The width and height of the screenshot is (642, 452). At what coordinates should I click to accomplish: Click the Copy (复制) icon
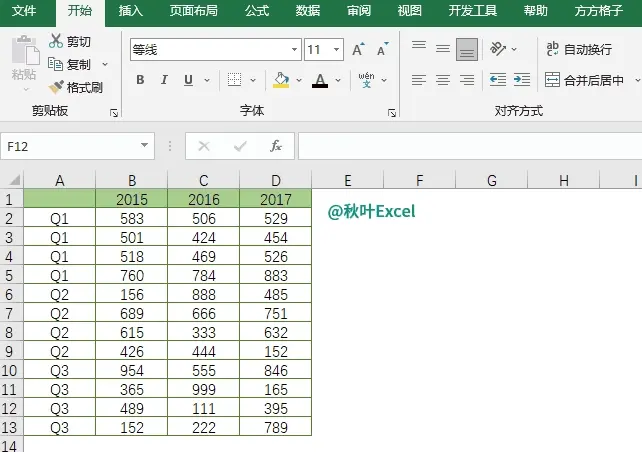coord(55,64)
